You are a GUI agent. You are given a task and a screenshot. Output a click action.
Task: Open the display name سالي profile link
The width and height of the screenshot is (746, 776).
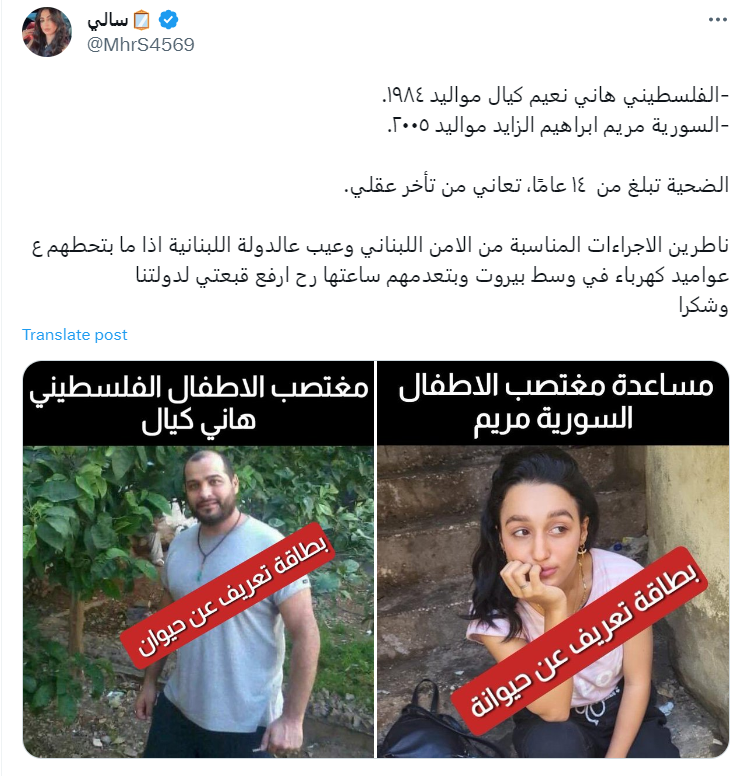pos(107,20)
